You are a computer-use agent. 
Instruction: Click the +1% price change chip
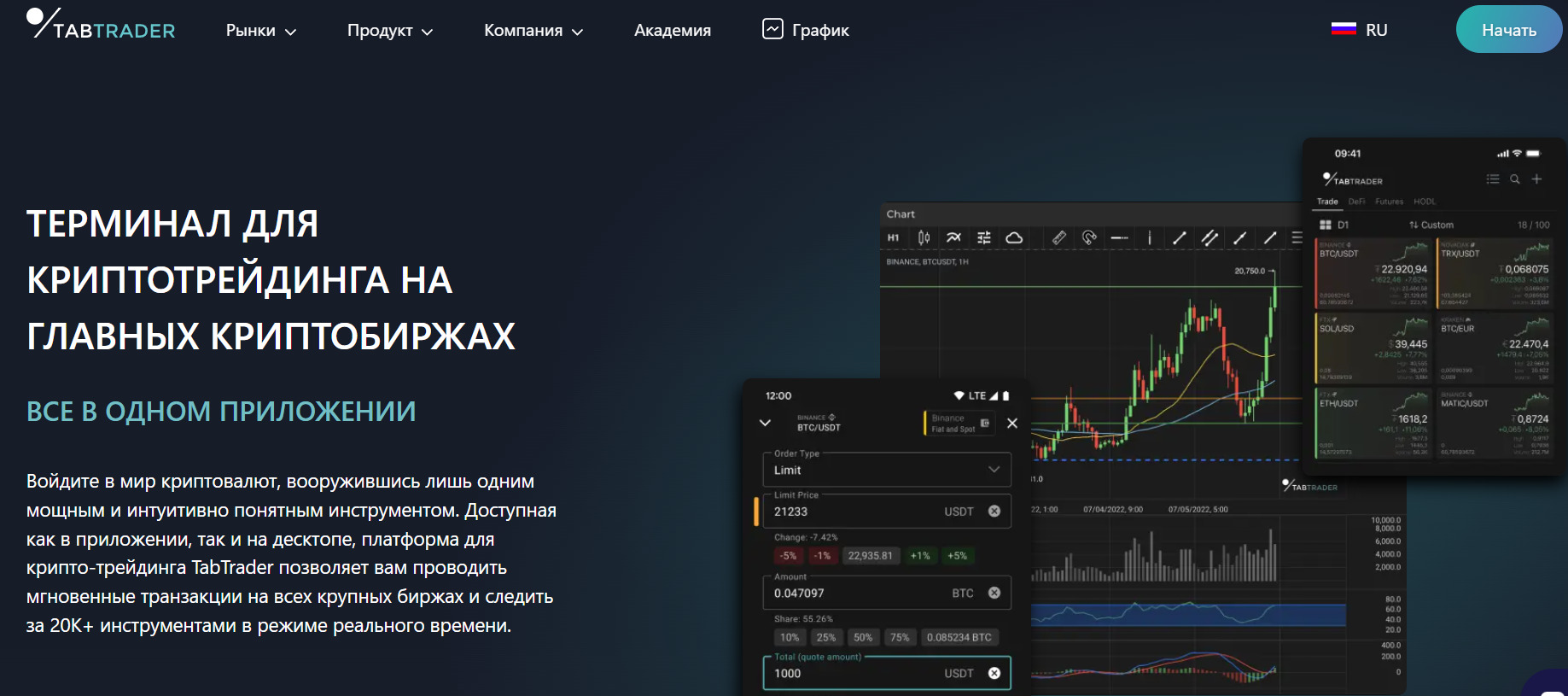[920, 556]
